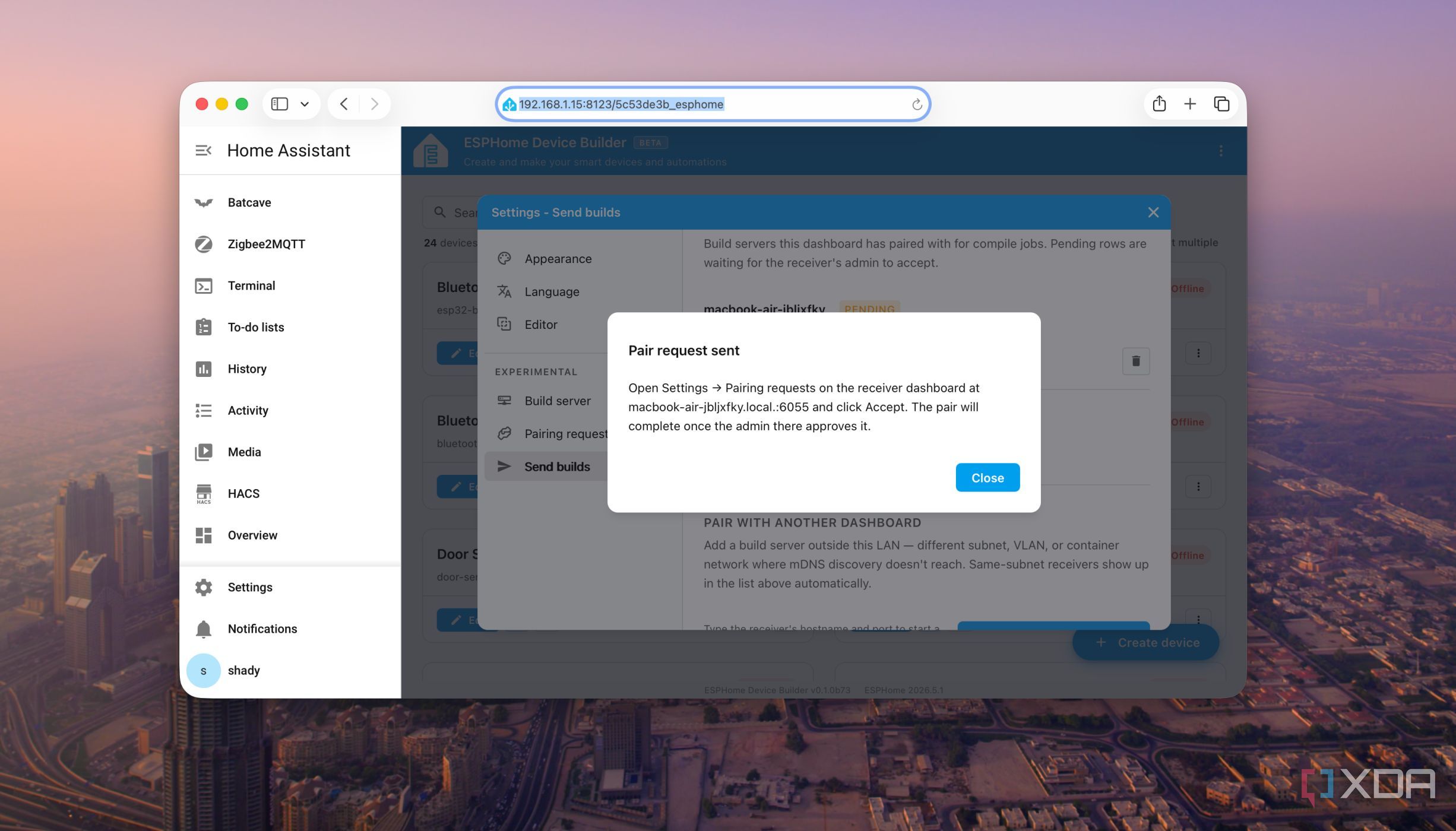Open the Terminal add-on

(290, 286)
